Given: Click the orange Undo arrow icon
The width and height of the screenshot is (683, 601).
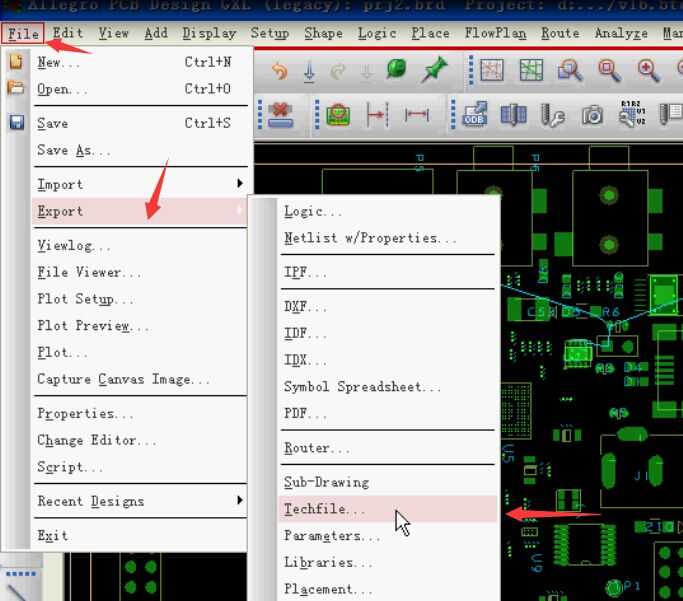Looking at the screenshot, I should (280, 71).
